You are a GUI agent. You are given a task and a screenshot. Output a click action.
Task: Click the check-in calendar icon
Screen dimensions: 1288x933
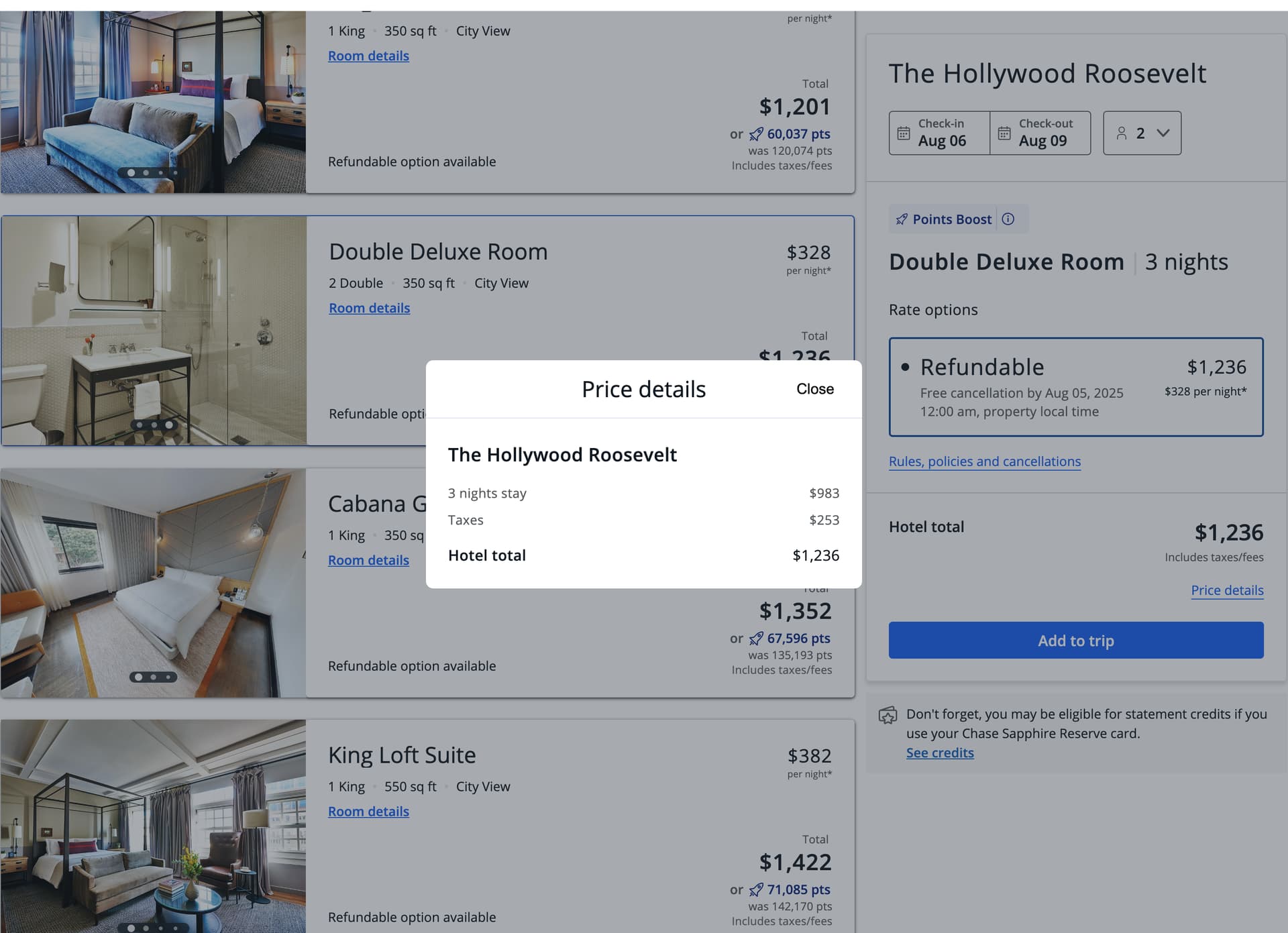pos(904,133)
